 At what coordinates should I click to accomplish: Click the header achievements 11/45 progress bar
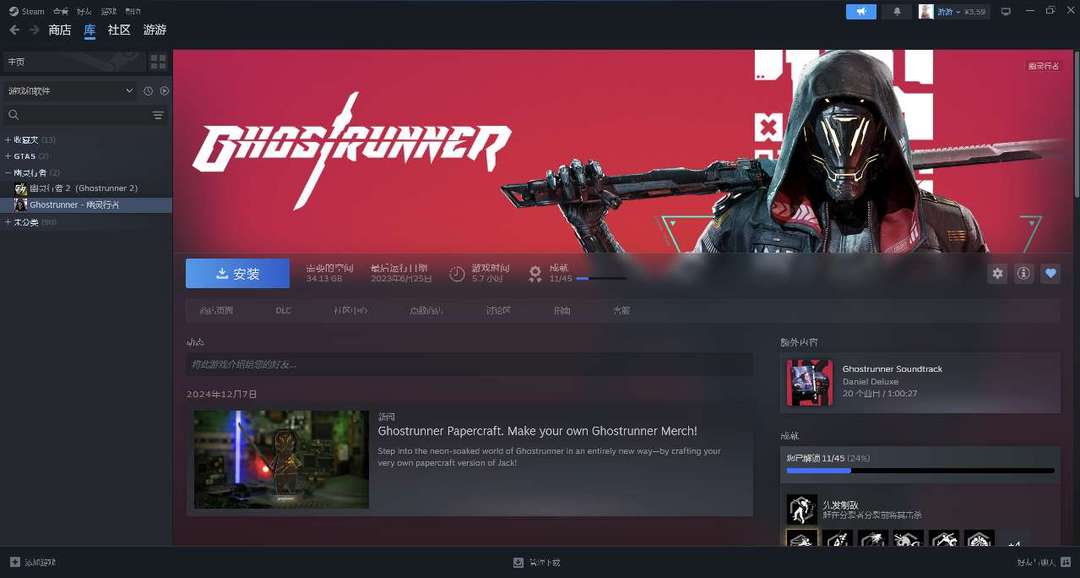601,278
